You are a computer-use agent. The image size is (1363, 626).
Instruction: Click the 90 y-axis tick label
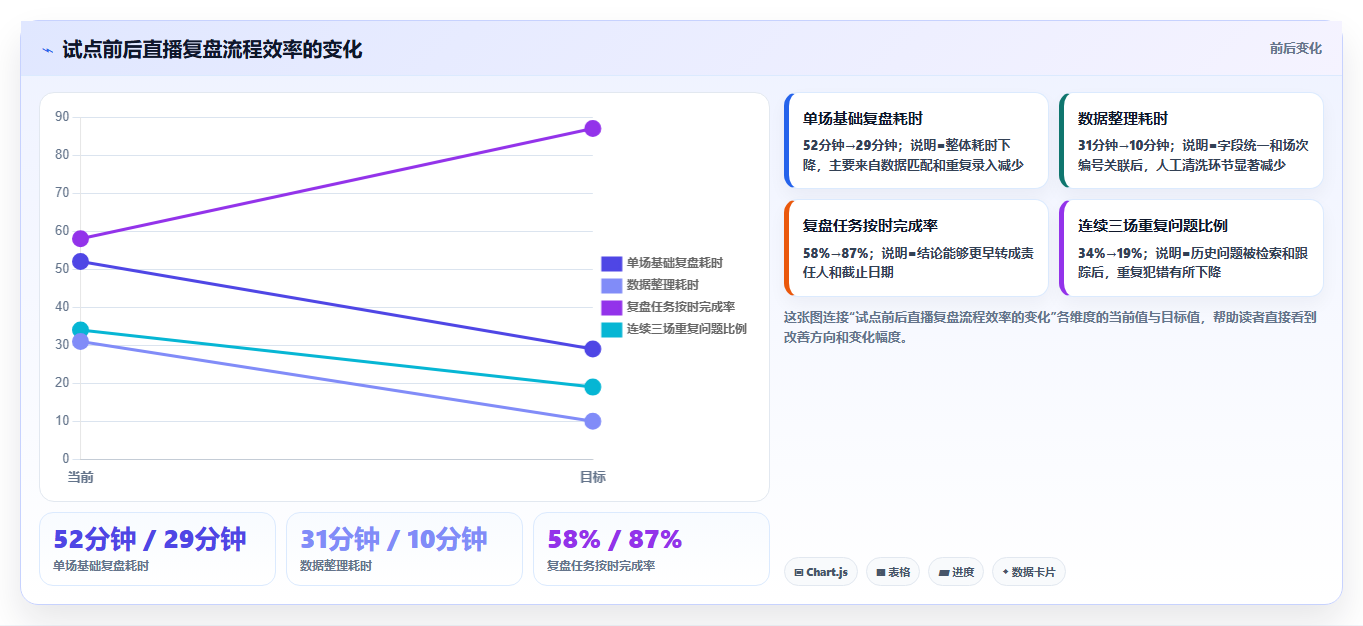[x=62, y=117]
